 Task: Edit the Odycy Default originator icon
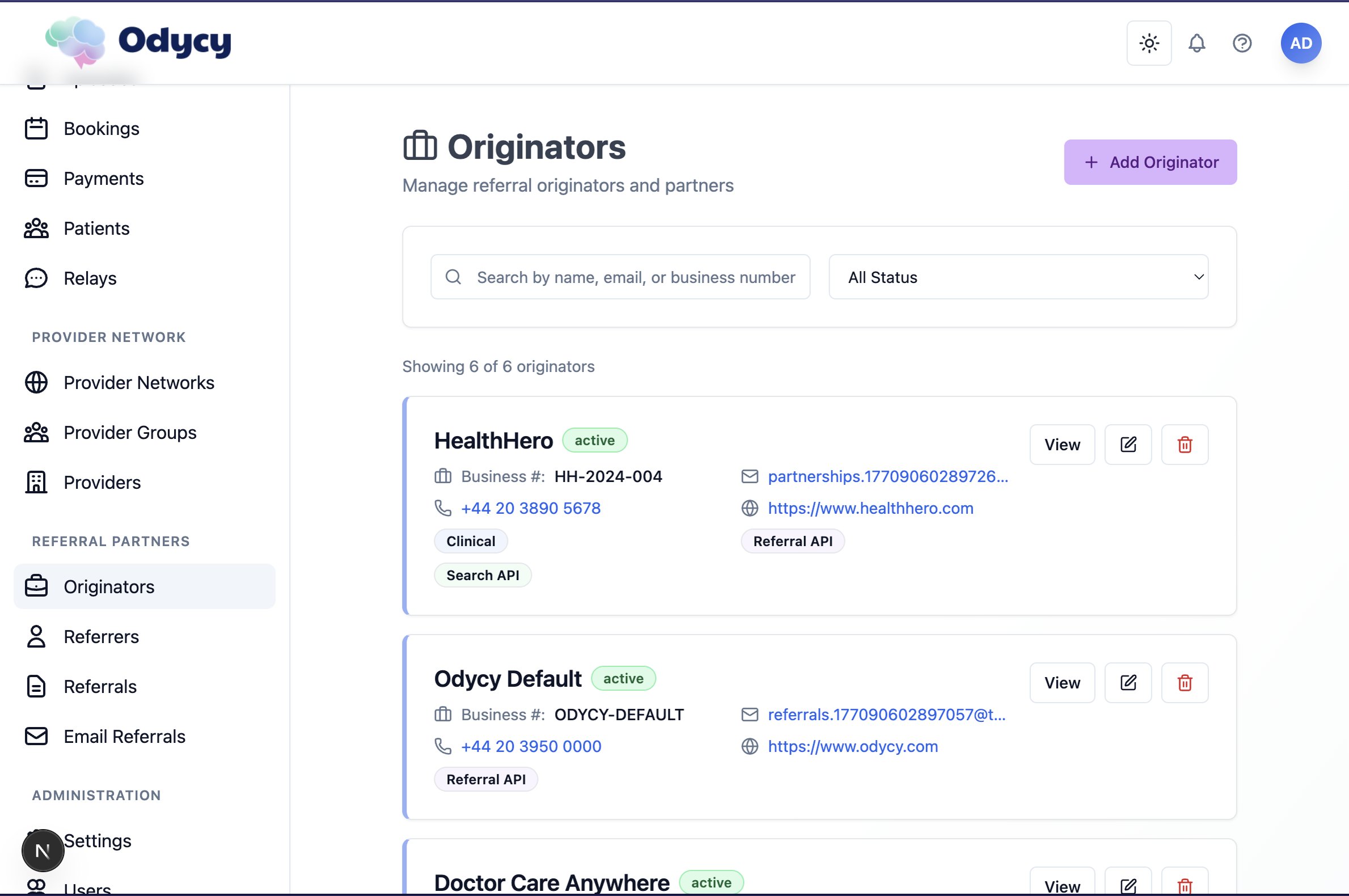(x=1127, y=683)
